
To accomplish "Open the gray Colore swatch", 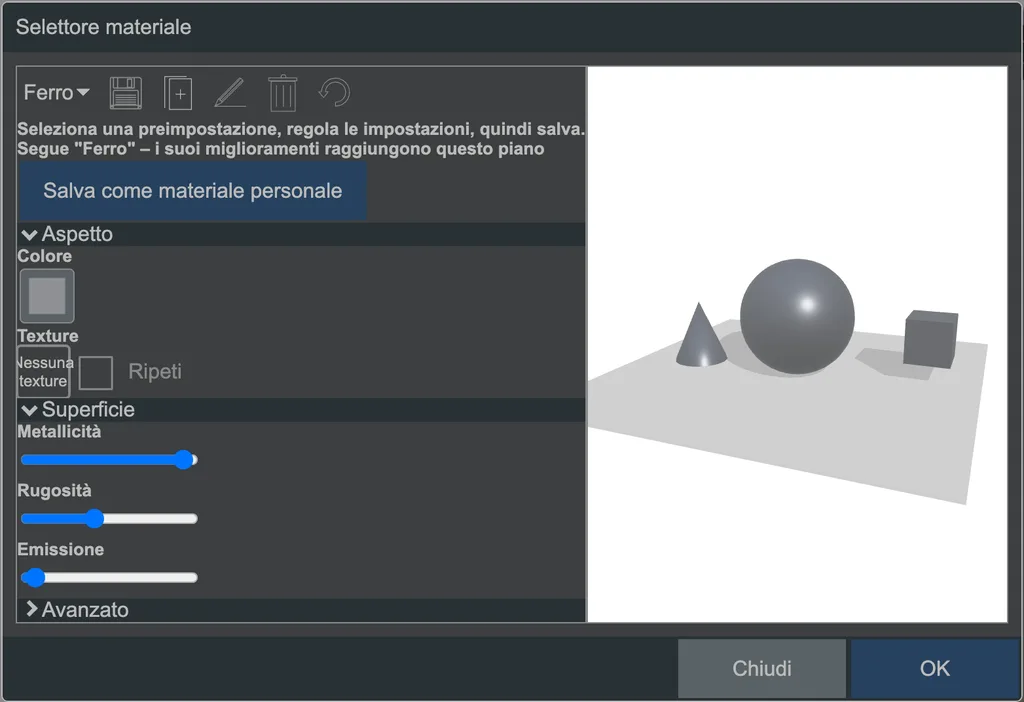I will coord(47,296).
